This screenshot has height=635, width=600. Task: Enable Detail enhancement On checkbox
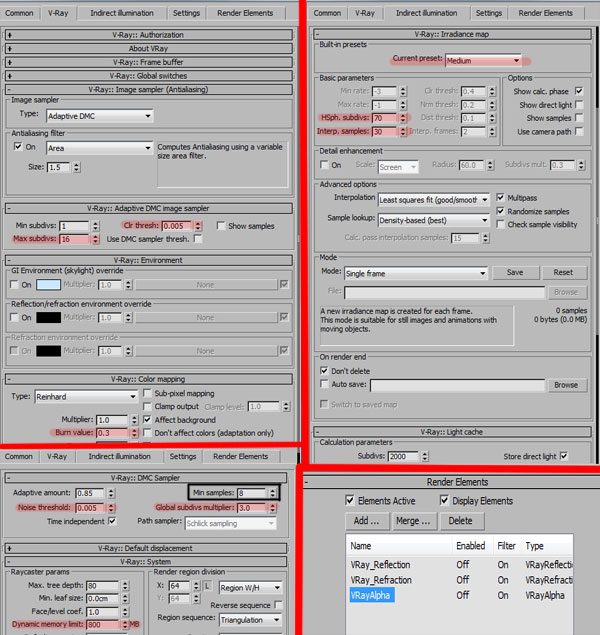coord(324,164)
